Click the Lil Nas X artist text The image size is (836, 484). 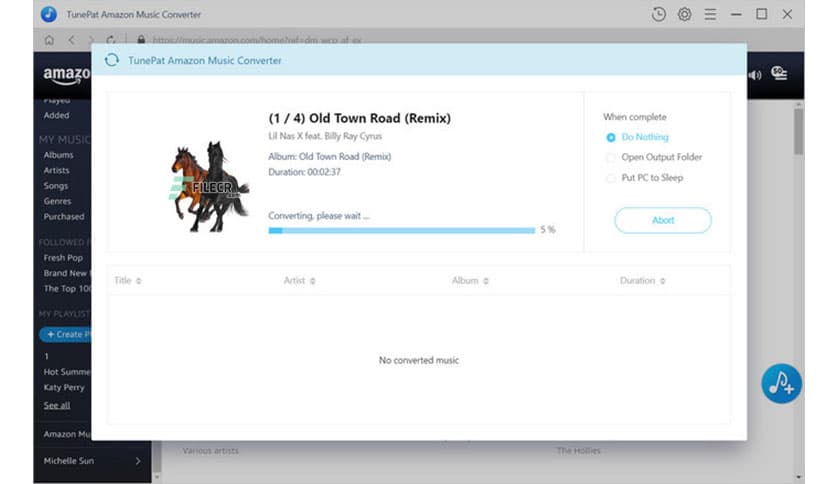point(325,136)
